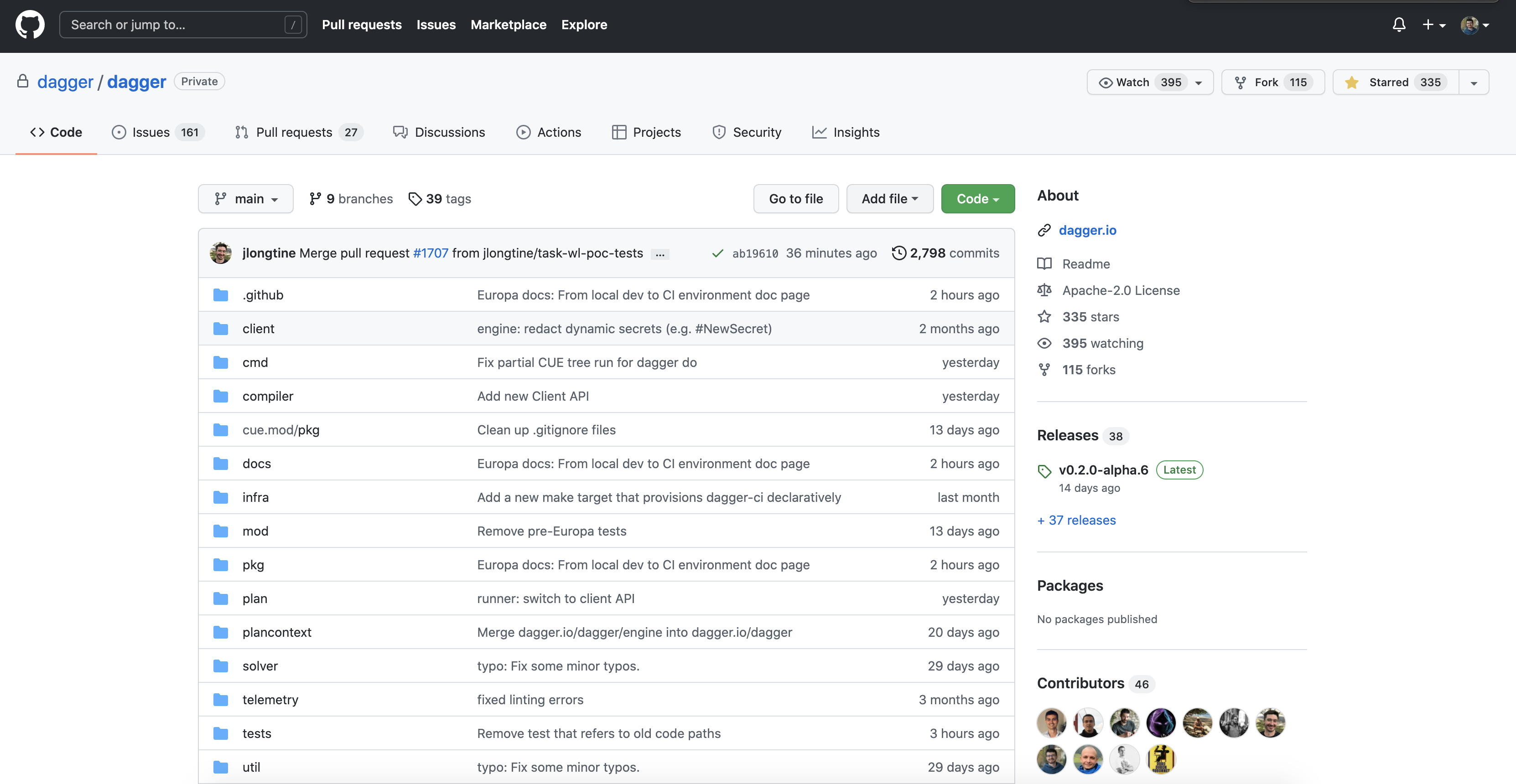Open the Code download dropdown
Image resolution: width=1516 pixels, height=784 pixels.
tap(977, 199)
